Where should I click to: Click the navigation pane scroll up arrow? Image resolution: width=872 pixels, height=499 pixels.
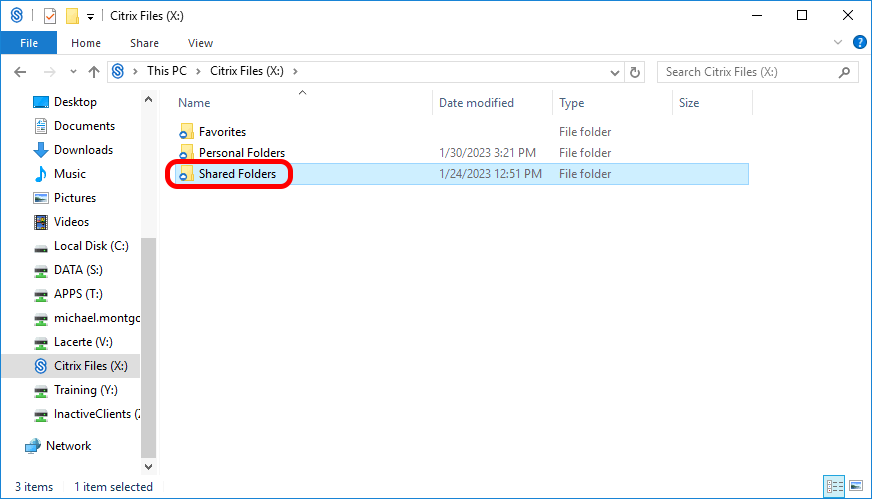coord(148,100)
